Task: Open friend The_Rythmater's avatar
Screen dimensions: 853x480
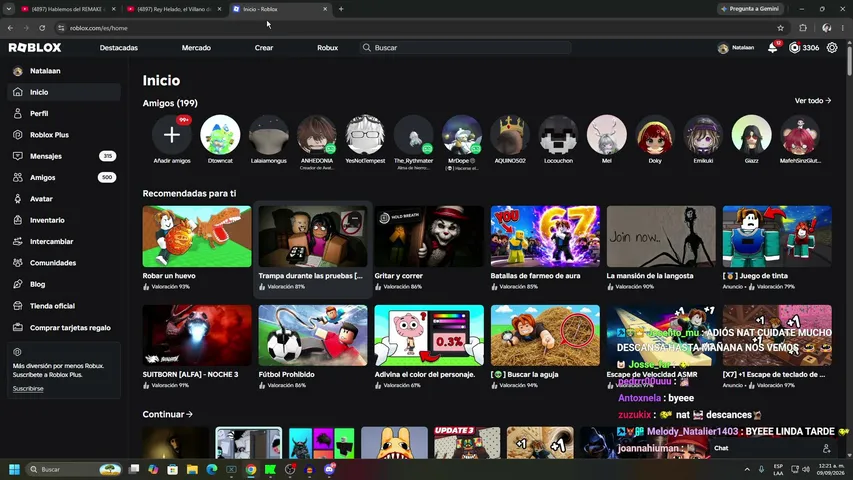Action: (x=413, y=134)
